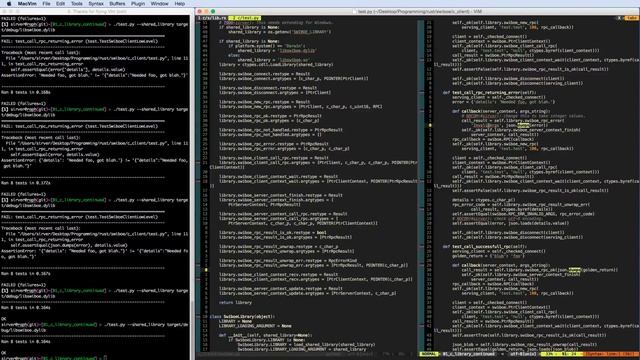Click the 'LIBRARY_LOADING_ARGUMENT = None' line
The width and height of the screenshot is (640, 360).
(x=255, y=326)
